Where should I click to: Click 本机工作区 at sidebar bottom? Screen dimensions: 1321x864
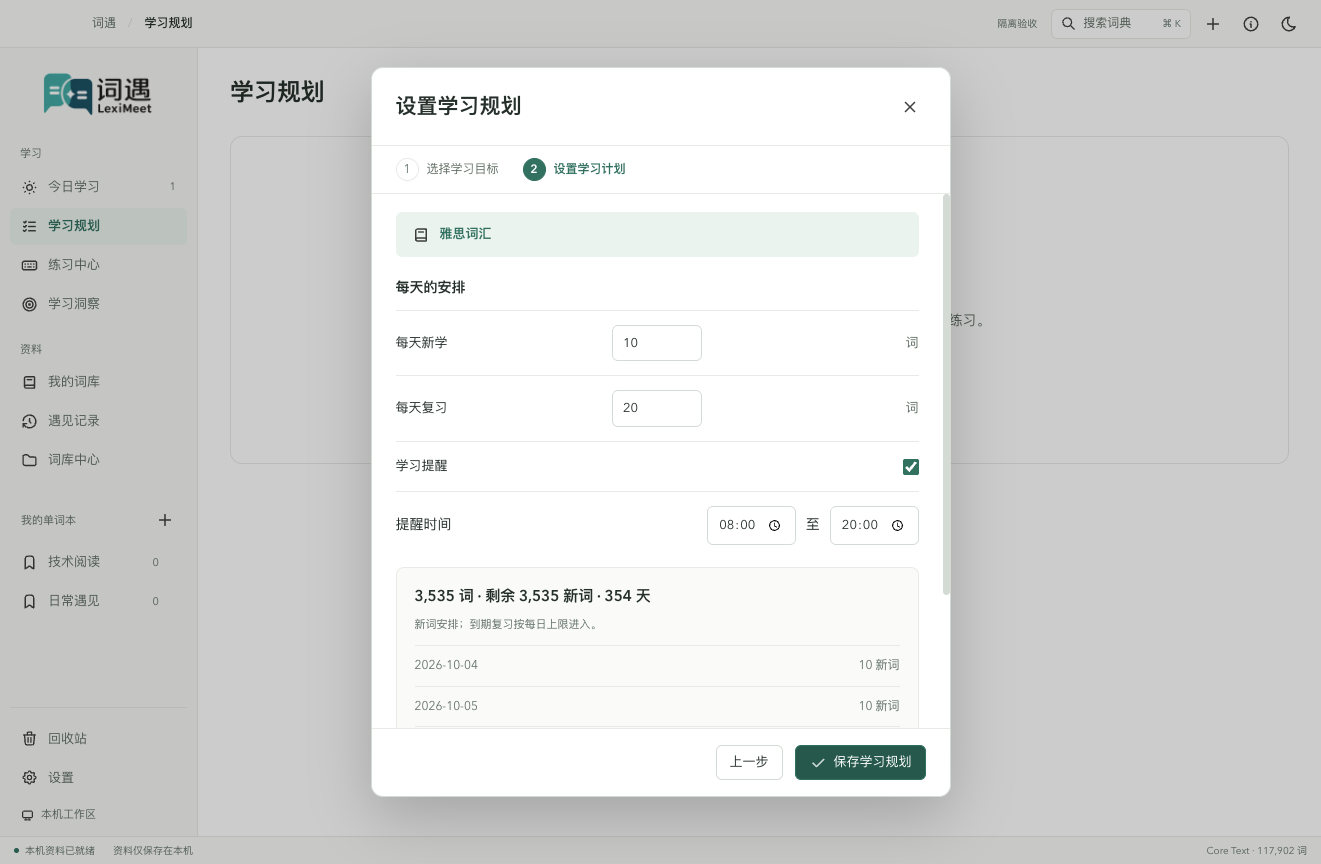(x=59, y=815)
